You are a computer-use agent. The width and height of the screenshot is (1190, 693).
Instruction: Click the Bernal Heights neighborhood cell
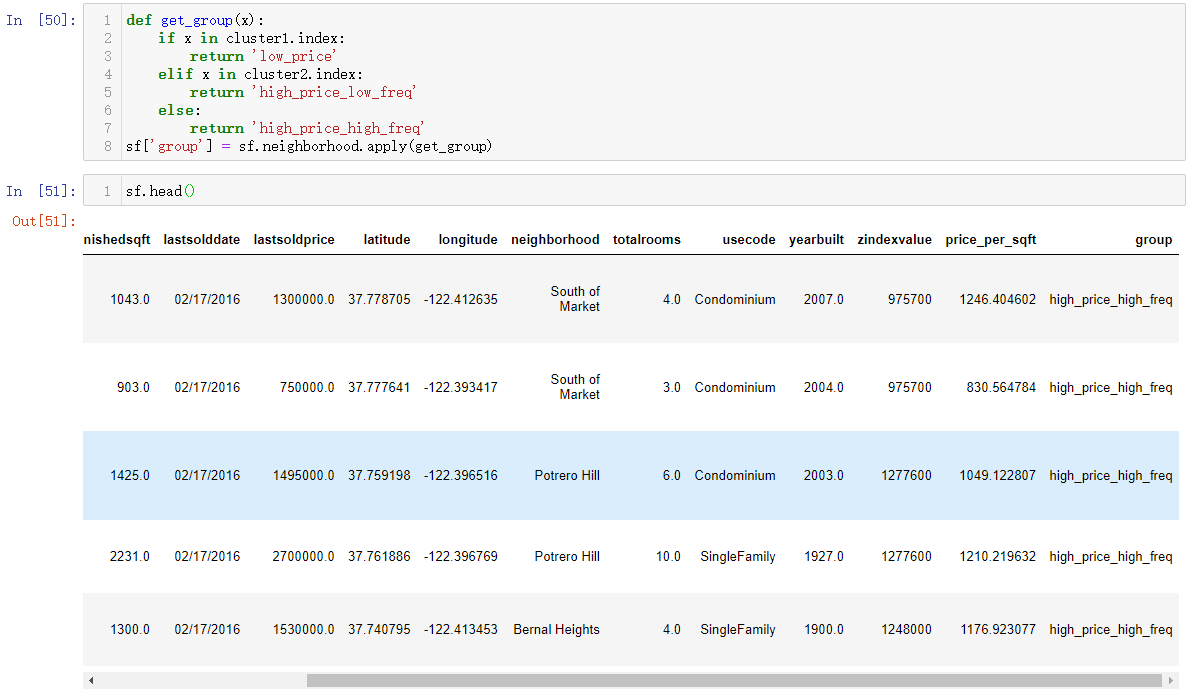coord(556,630)
